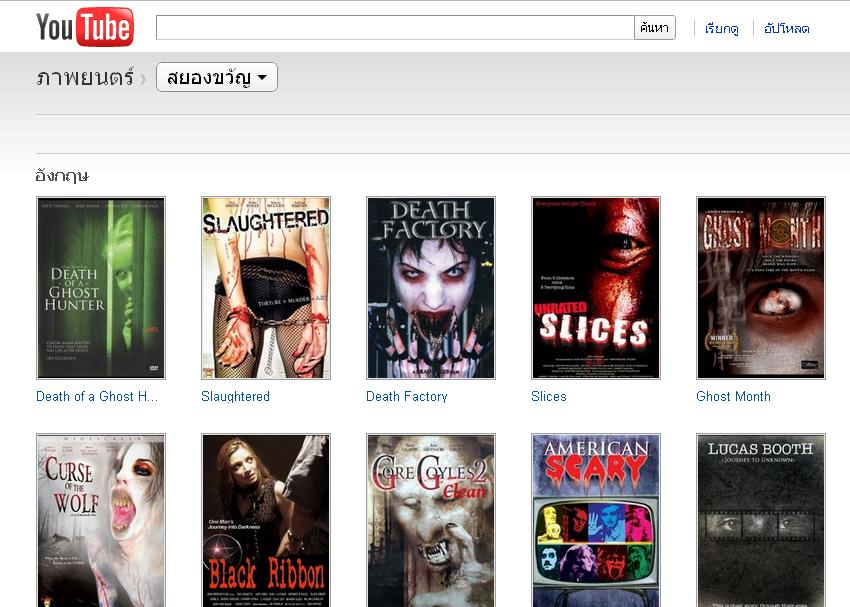Screen dimensions: 850x607
Task: Open the Black Ribbon poster
Action: [266, 520]
